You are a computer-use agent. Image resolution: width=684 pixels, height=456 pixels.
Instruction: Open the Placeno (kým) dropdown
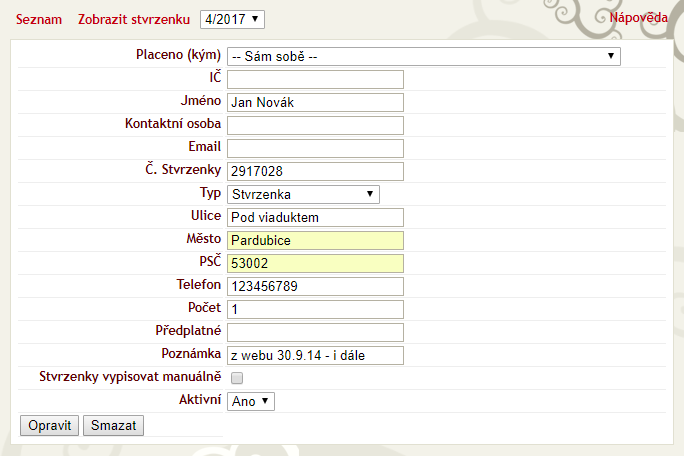pyautogui.click(x=423, y=57)
